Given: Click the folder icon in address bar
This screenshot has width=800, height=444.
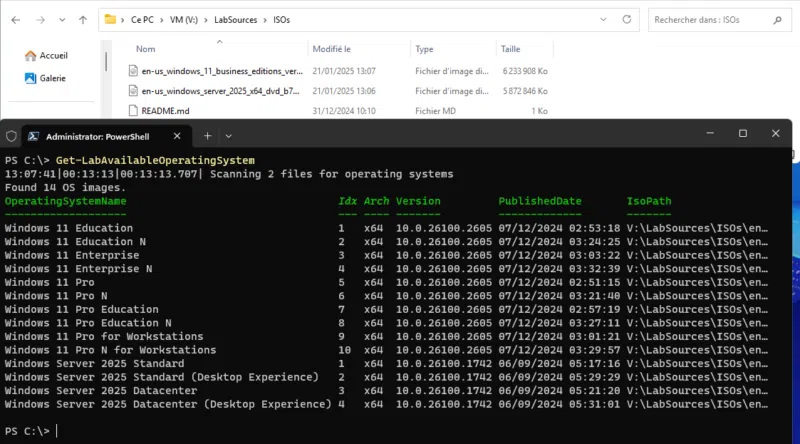Looking at the screenshot, I should [110, 19].
